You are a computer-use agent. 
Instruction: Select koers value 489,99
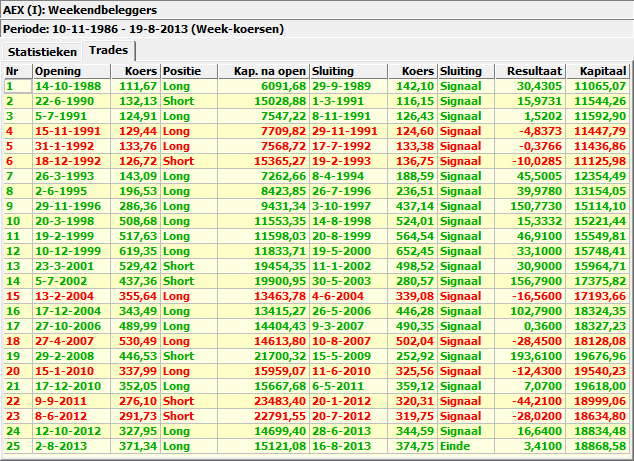[138, 326]
